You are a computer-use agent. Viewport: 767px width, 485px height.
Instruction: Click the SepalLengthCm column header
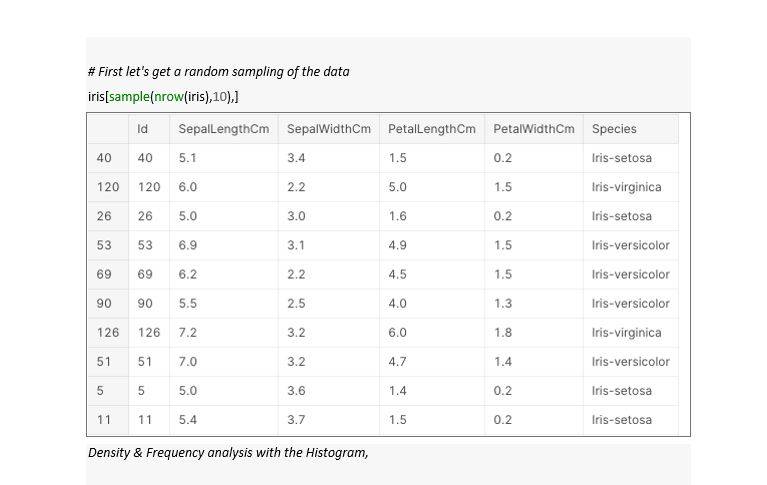224,129
